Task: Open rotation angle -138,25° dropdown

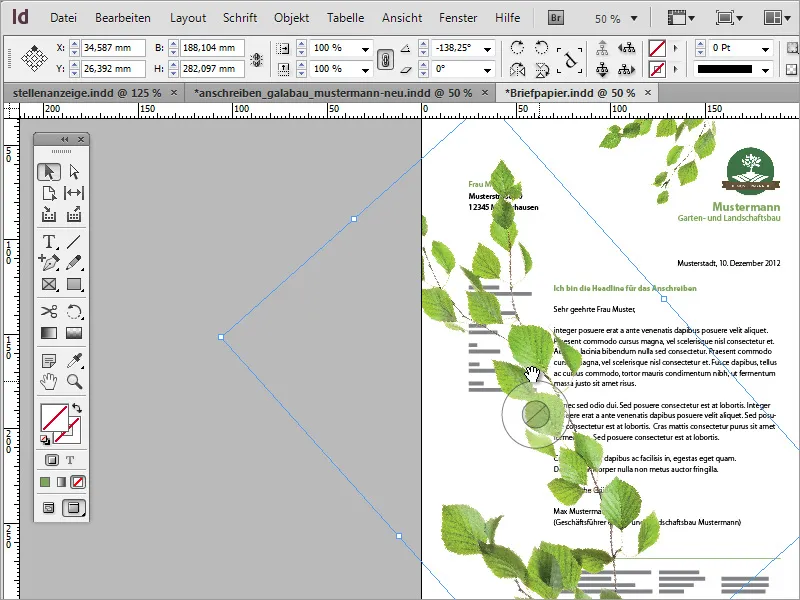Action: (488, 49)
